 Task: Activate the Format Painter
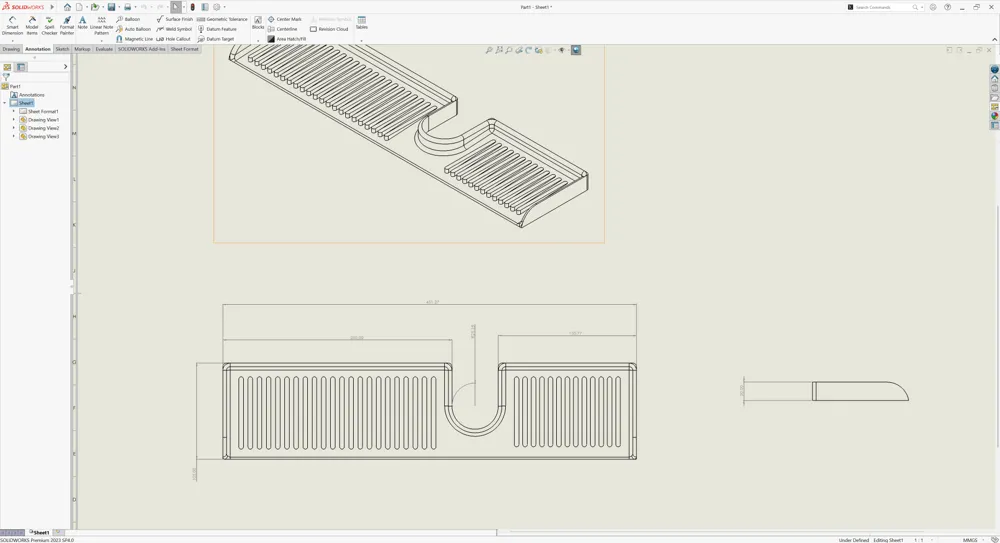[x=67, y=26]
